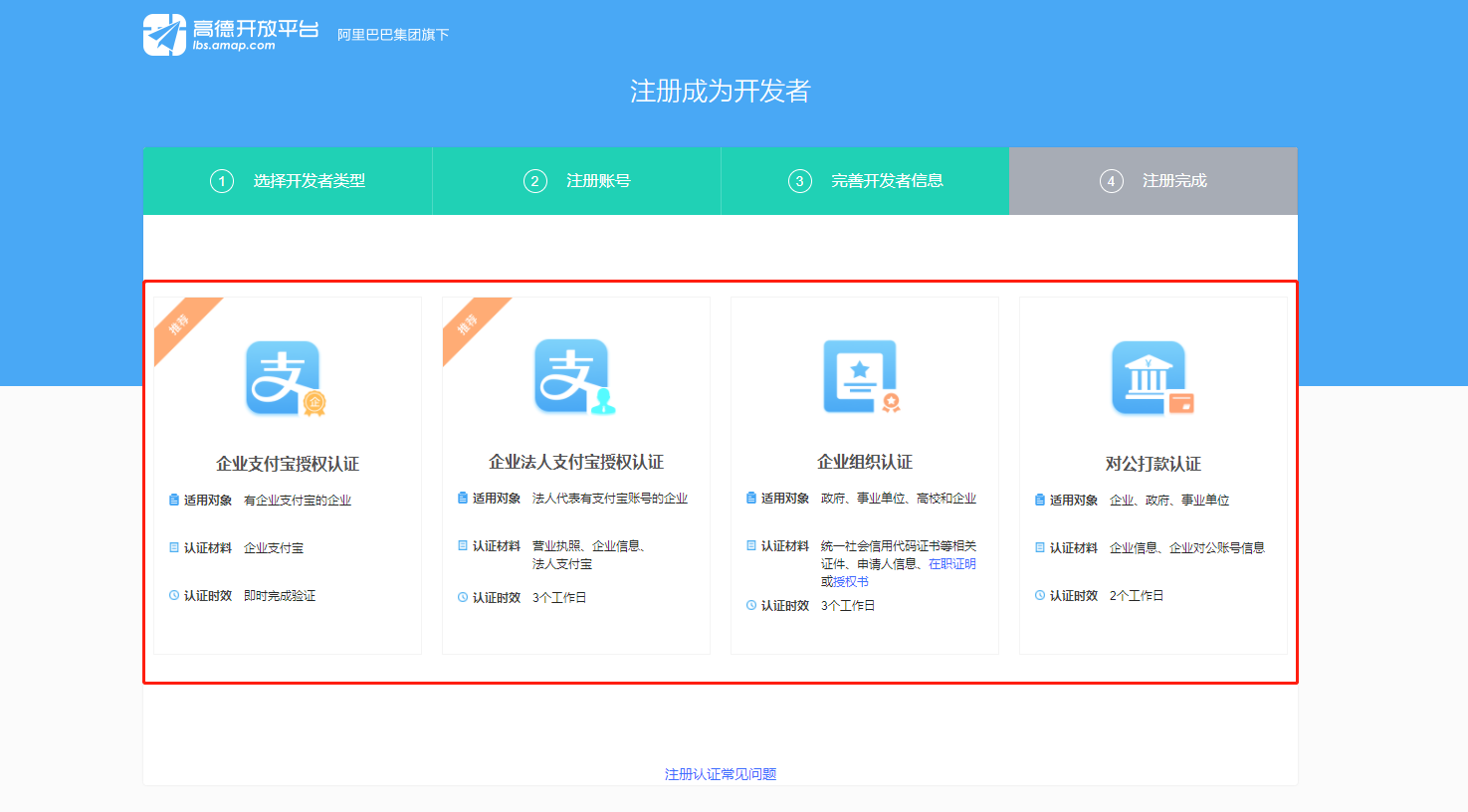Click 认证时效 clock icon in 企业组织认证 card
This screenshot has width=1468, height=812.
[x=751, y=605]
